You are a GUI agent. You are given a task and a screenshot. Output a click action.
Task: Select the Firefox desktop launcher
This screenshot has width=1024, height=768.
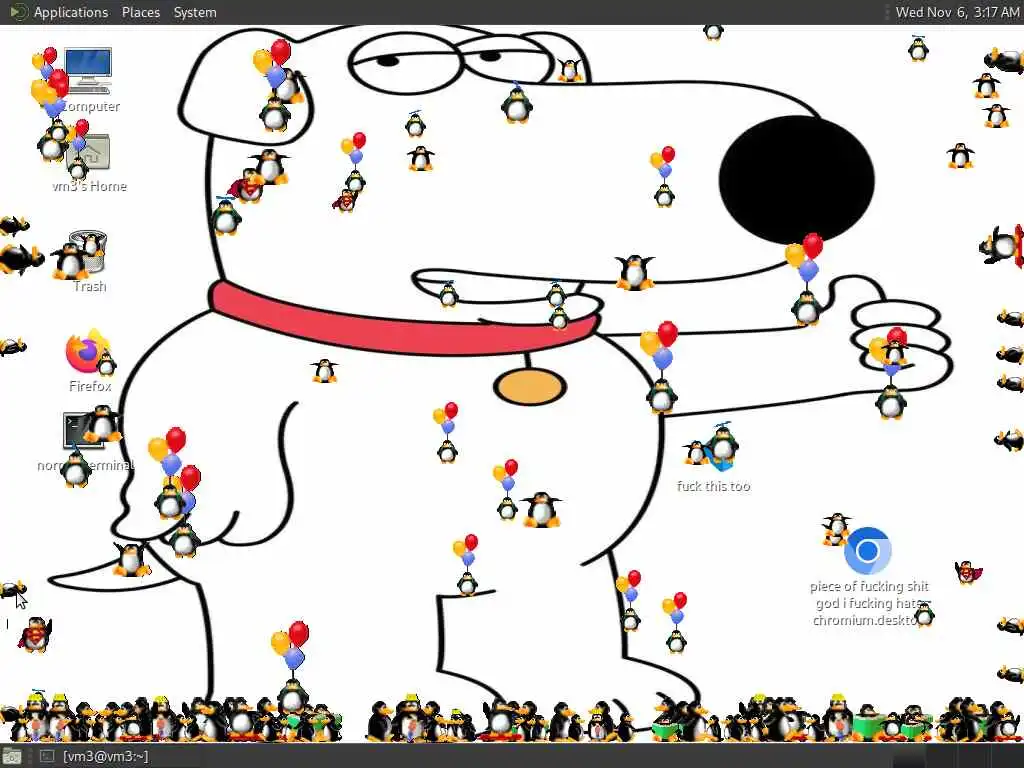tap(87, 351)
